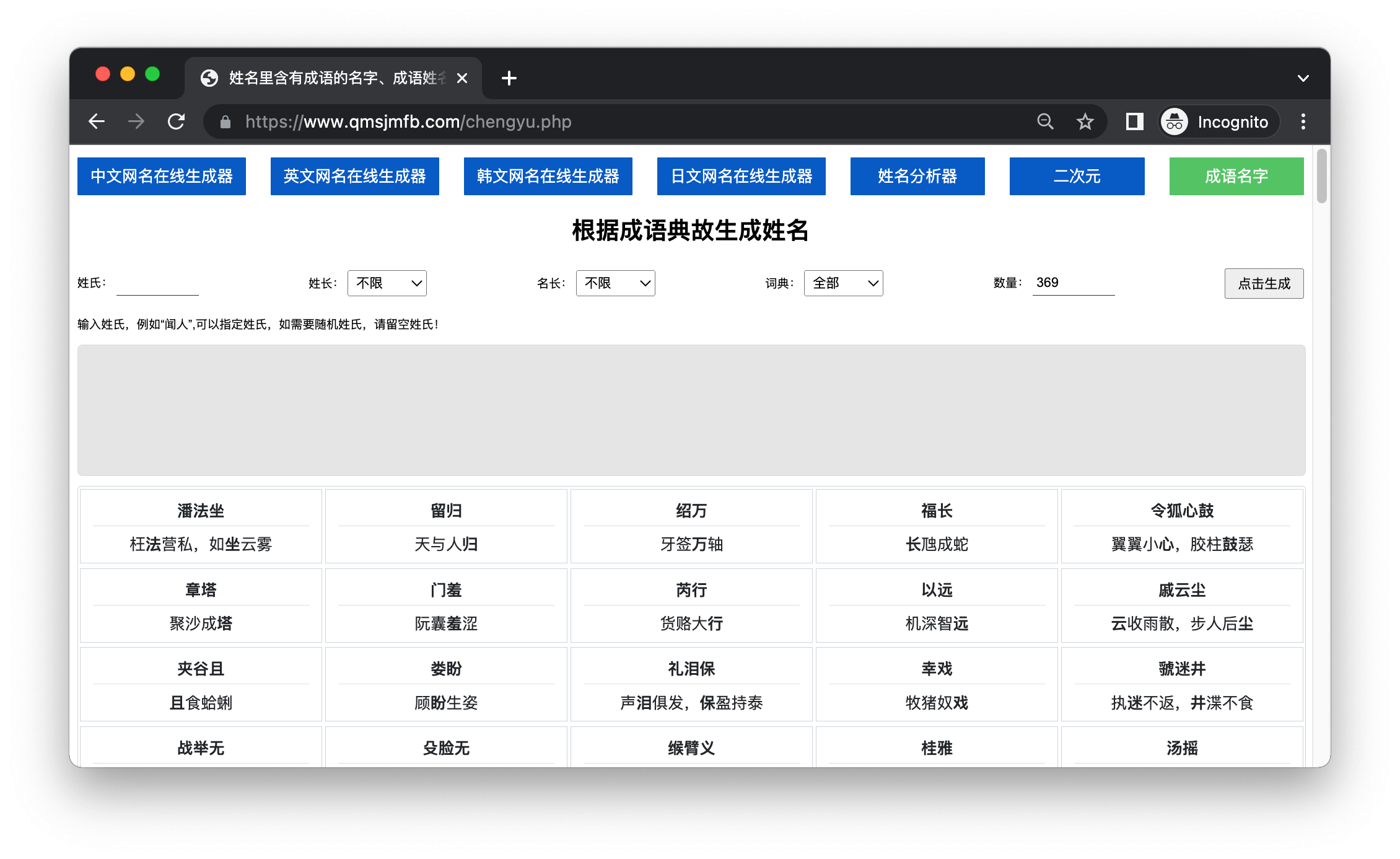Open a new browser tab
This screenshot has height=859, width=1400.
tap(509, 78)
